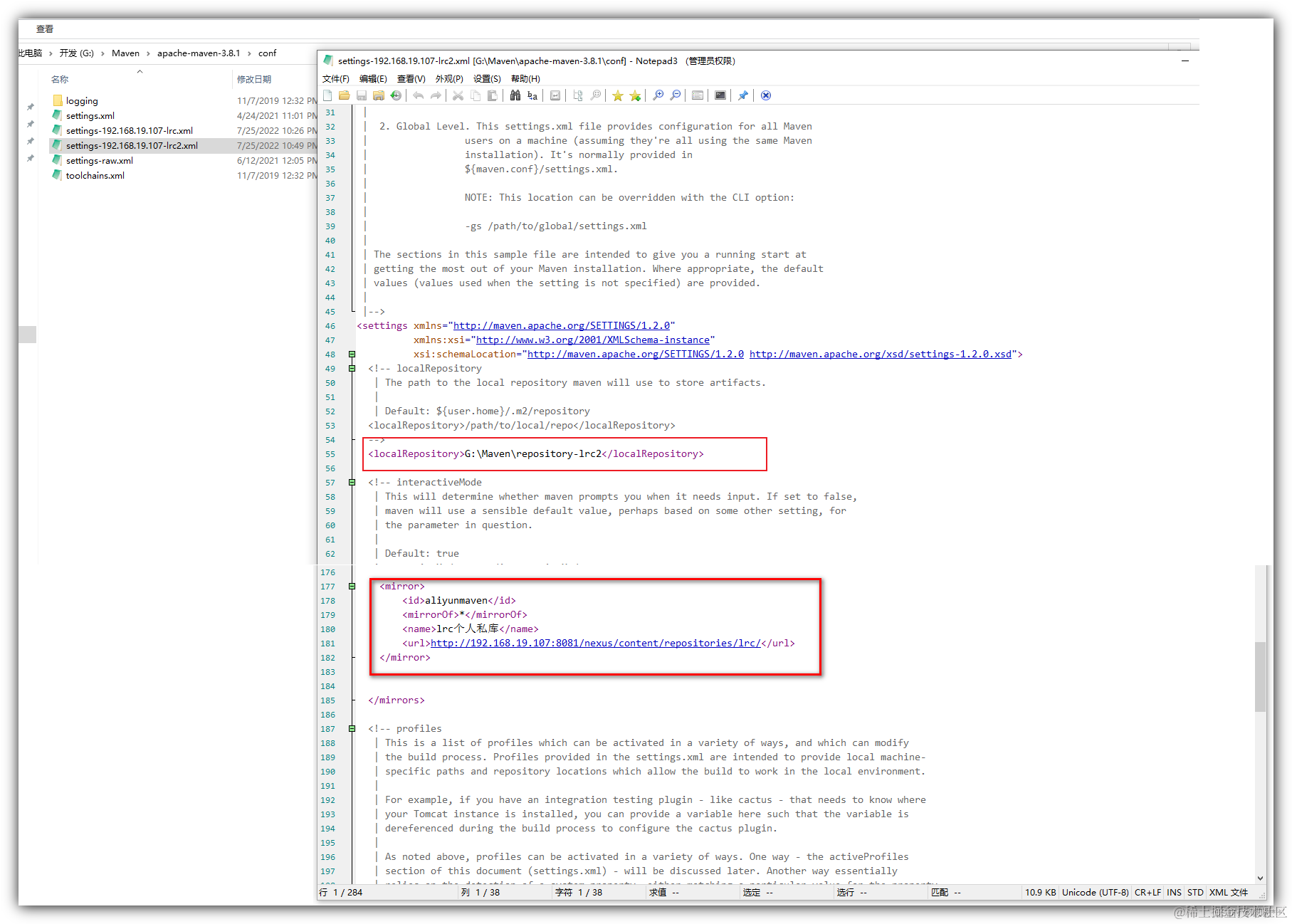Collapse localRepository comment fold at line 49

[x=352, y=368]
